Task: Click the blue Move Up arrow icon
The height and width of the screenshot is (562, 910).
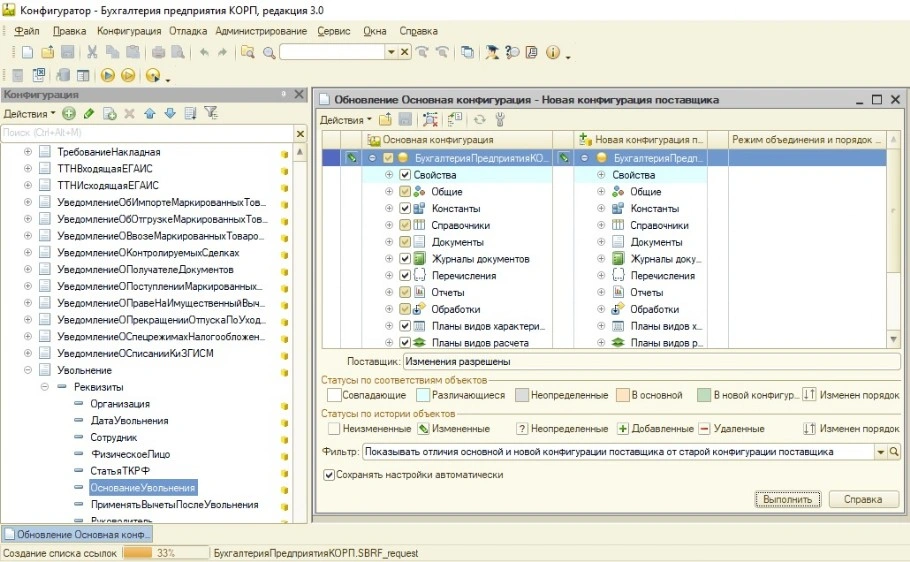Action: tap(149, 114)
